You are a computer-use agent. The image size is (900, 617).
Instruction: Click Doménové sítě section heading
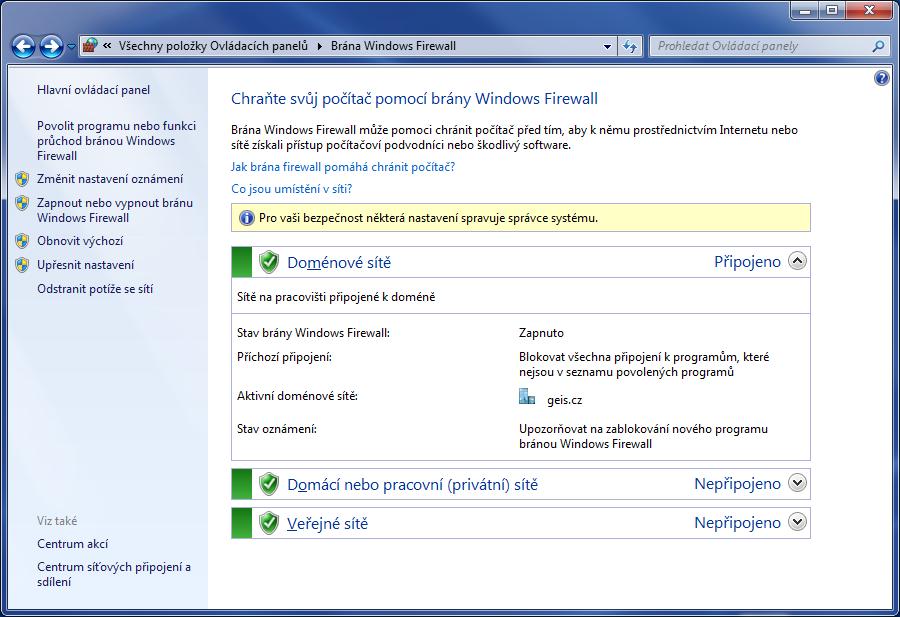point(339,263)
